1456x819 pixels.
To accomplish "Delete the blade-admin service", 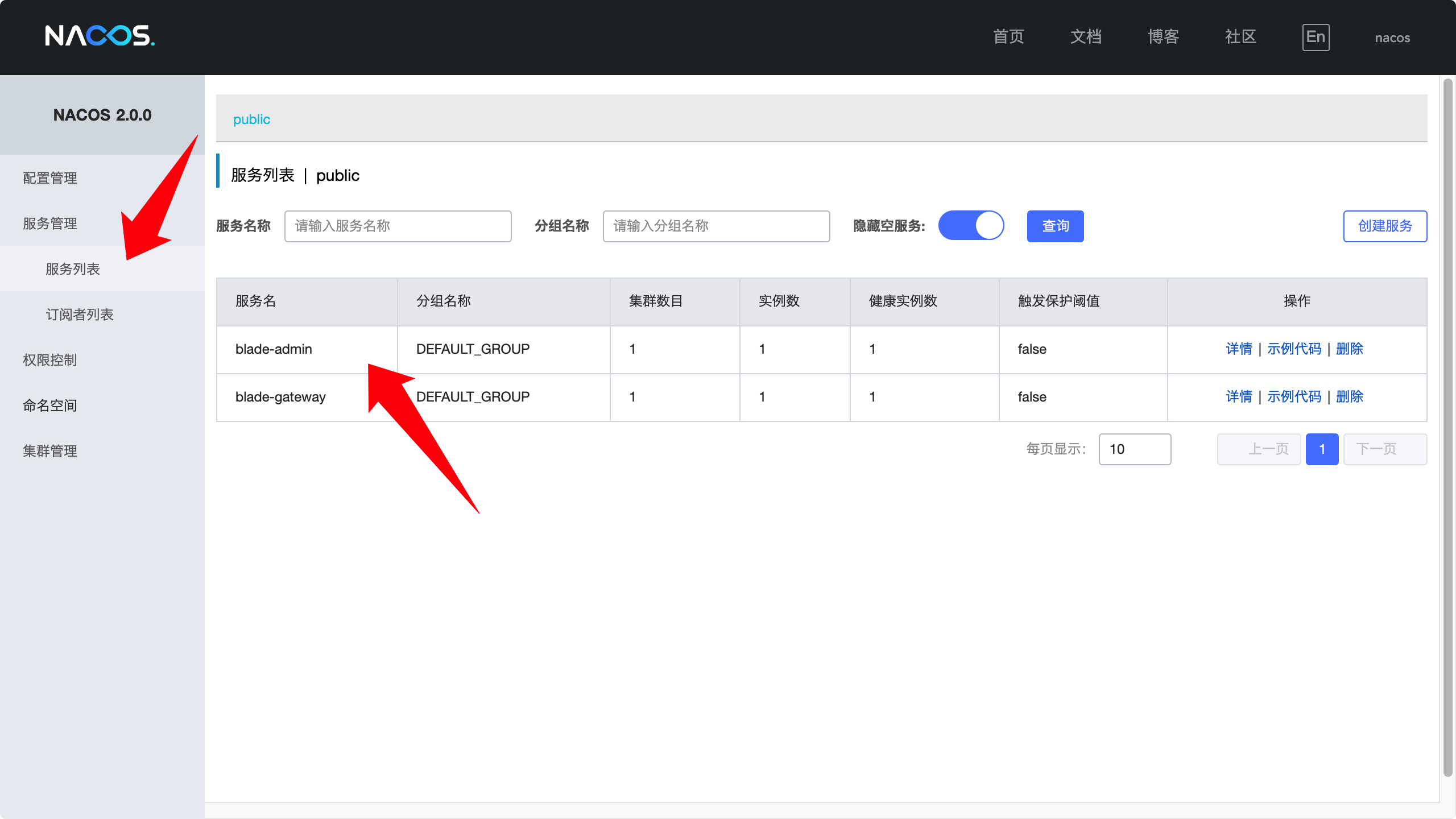I will [1349, 349].
